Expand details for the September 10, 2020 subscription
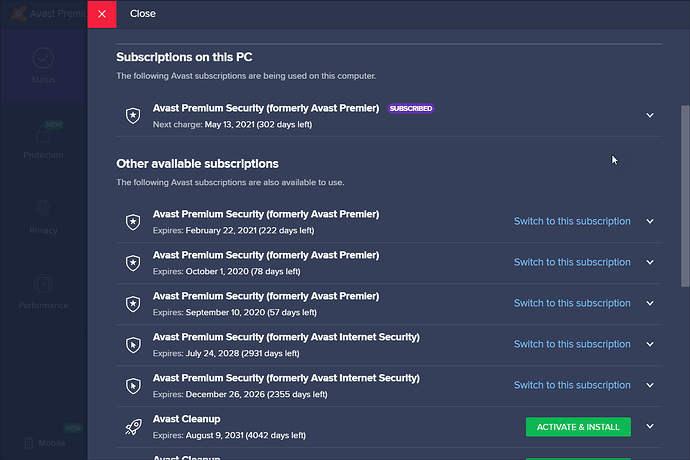 650,304
